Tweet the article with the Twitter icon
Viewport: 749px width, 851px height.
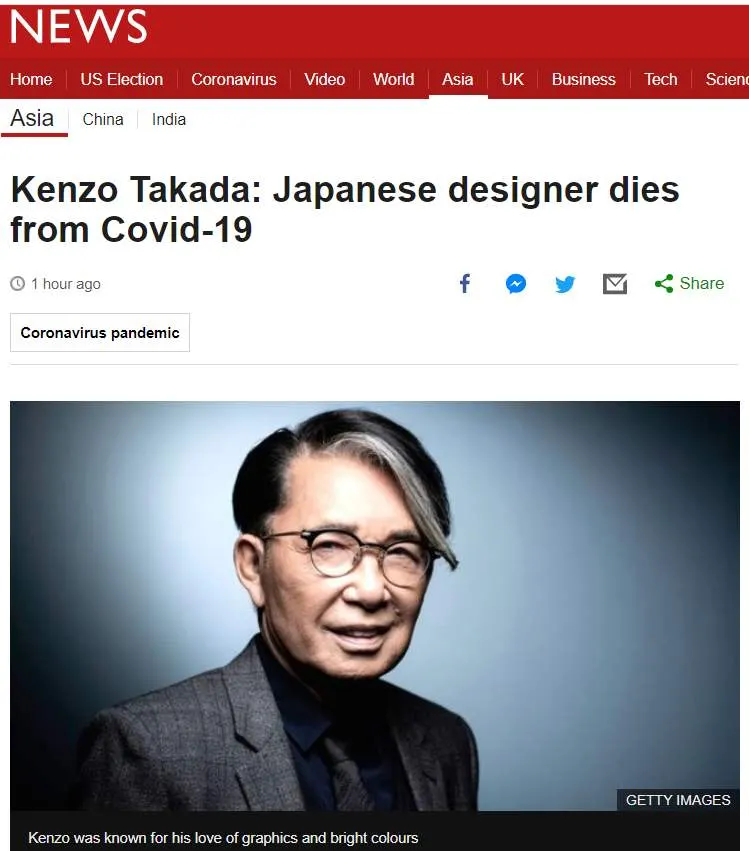[565, 284]
